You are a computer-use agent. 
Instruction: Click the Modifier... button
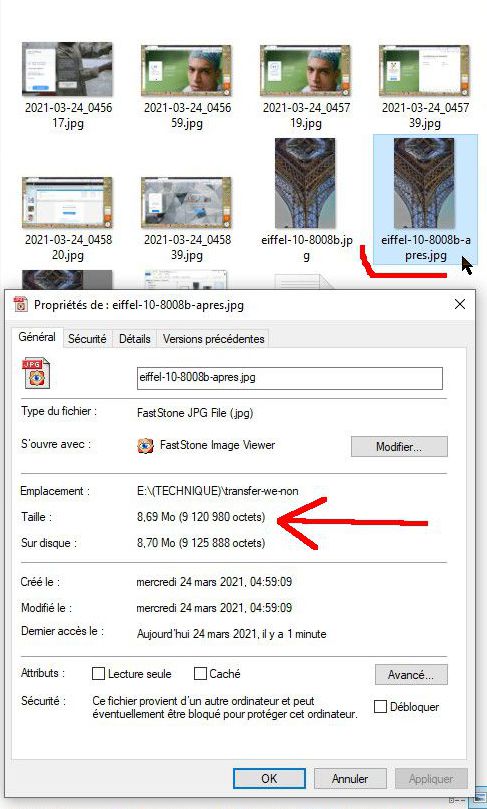pyautogui.click(x=399, y=446)
